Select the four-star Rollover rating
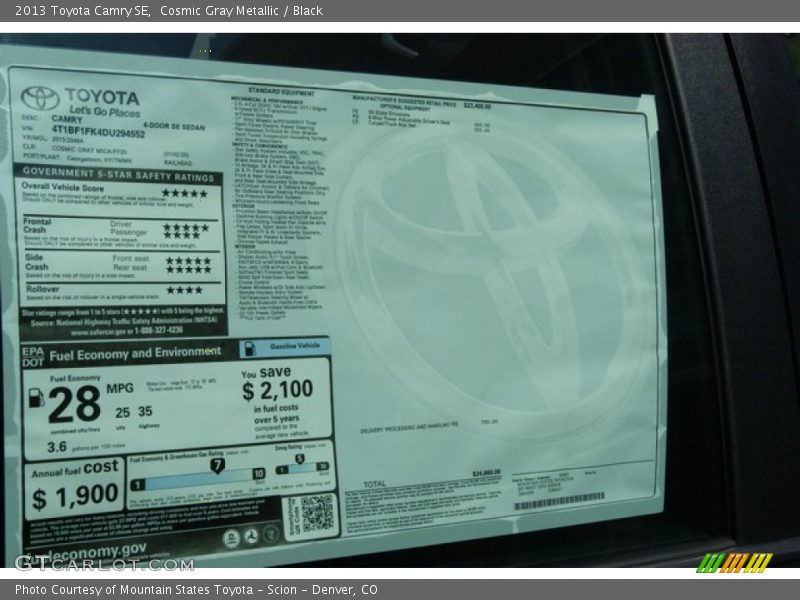The height and width of the screenshot is (600, 800). pos(186,292)
